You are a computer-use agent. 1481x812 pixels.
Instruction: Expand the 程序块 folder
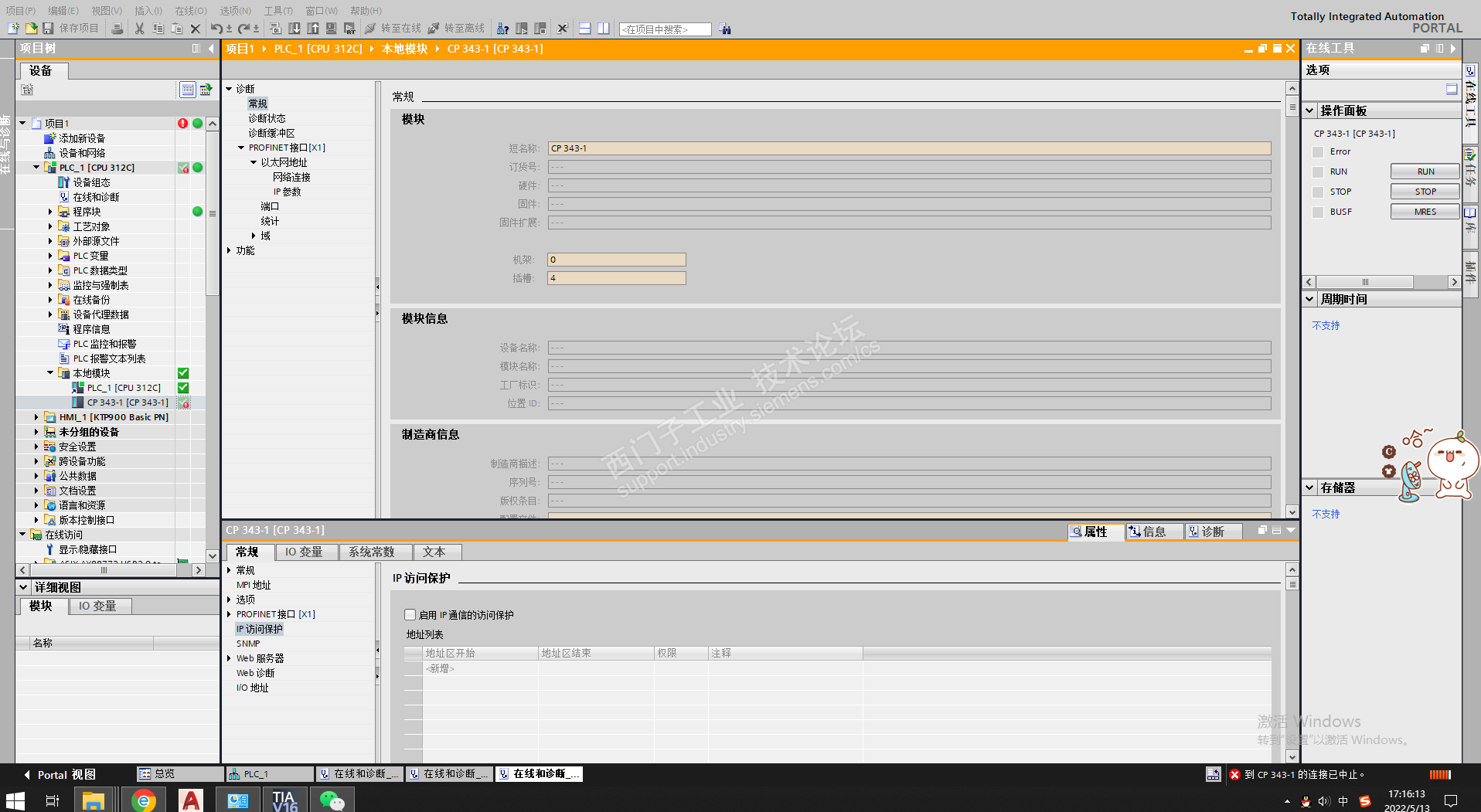pos(50,211)
